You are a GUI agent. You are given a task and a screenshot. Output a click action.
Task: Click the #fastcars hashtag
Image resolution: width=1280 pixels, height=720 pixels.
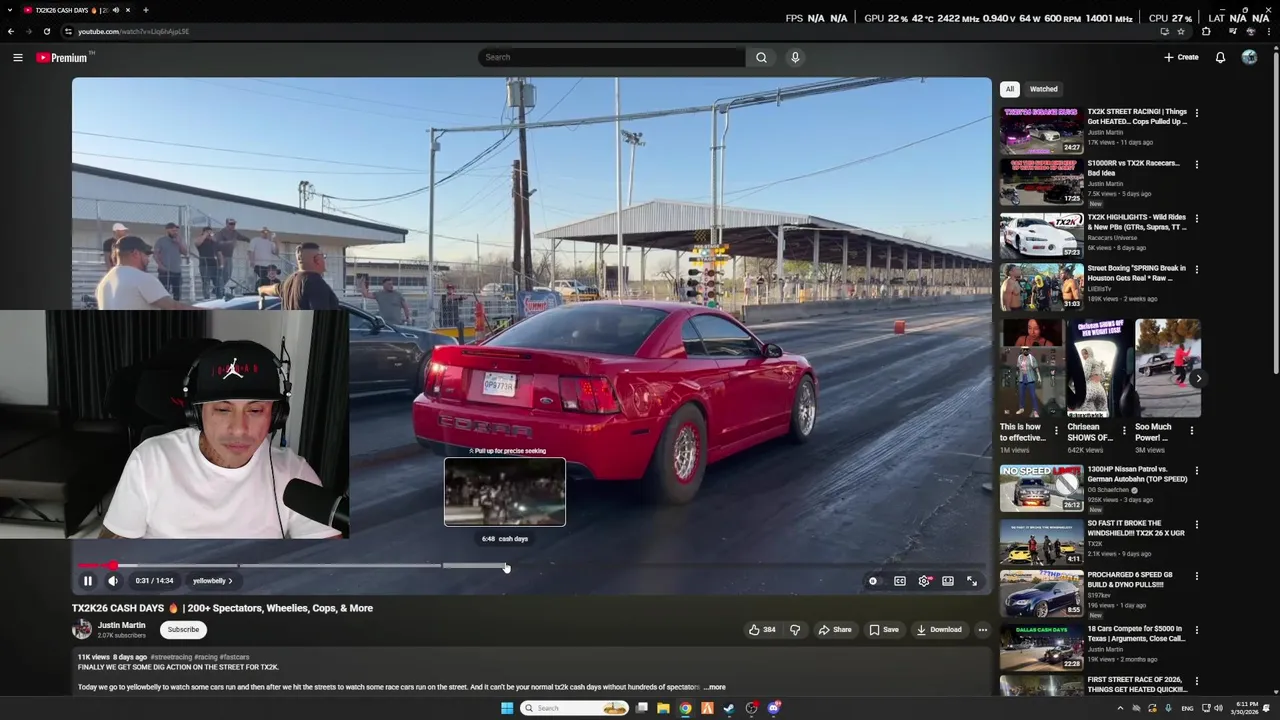234,657
